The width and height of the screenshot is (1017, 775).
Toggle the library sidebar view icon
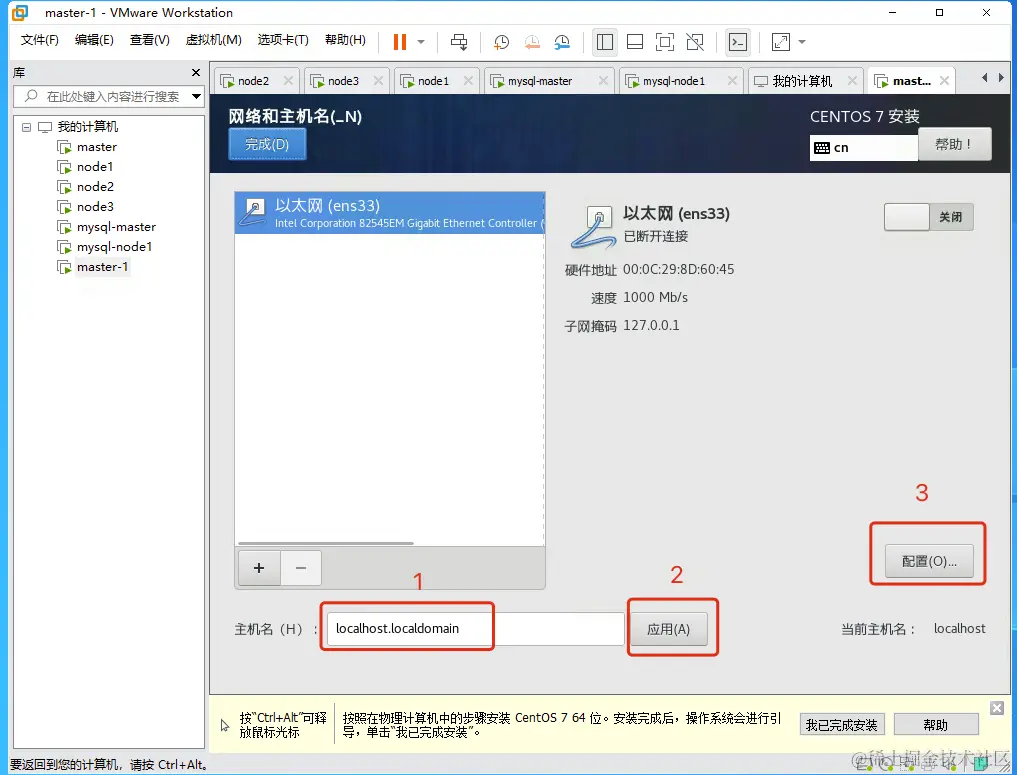604,42
